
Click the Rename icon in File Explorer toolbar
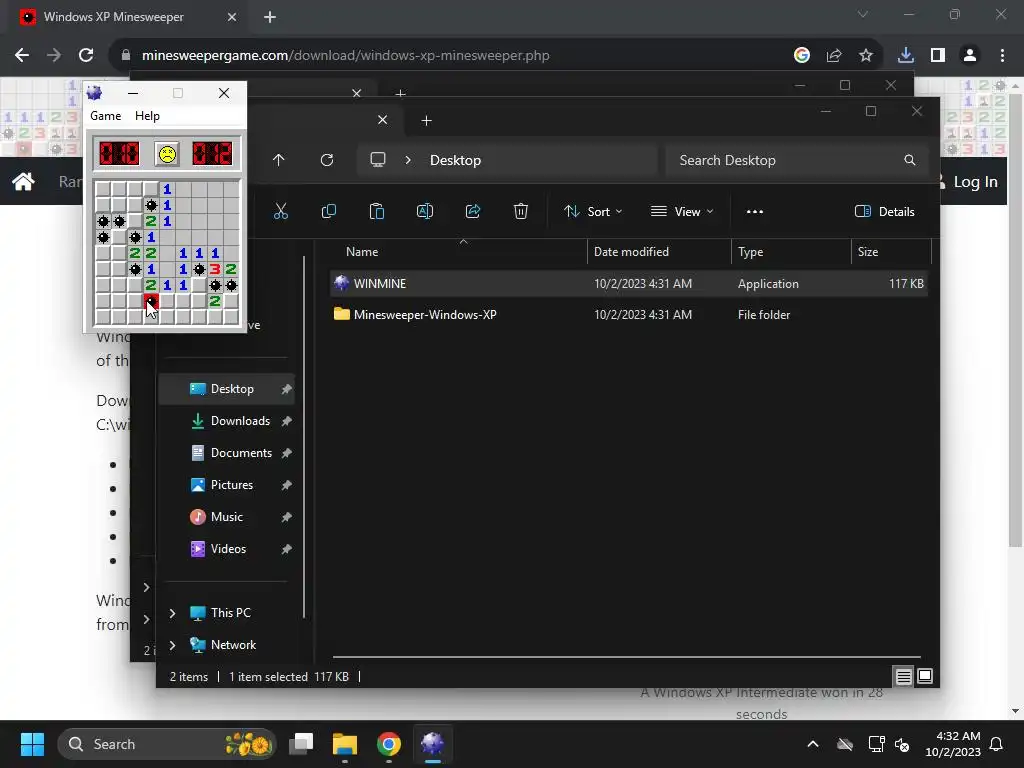(x=424, y=212)
